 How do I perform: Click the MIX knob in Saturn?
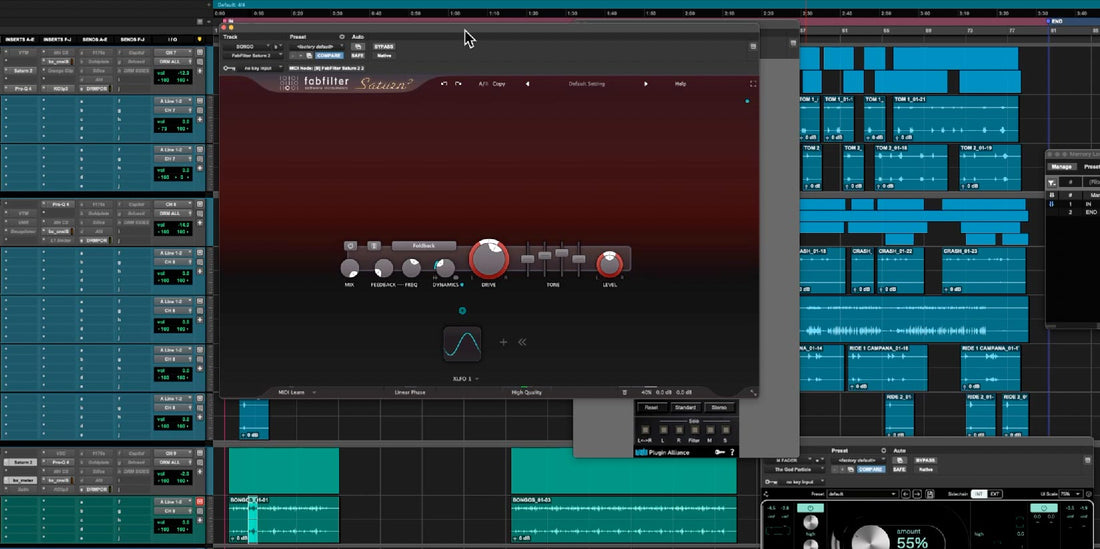click(349, 268)
